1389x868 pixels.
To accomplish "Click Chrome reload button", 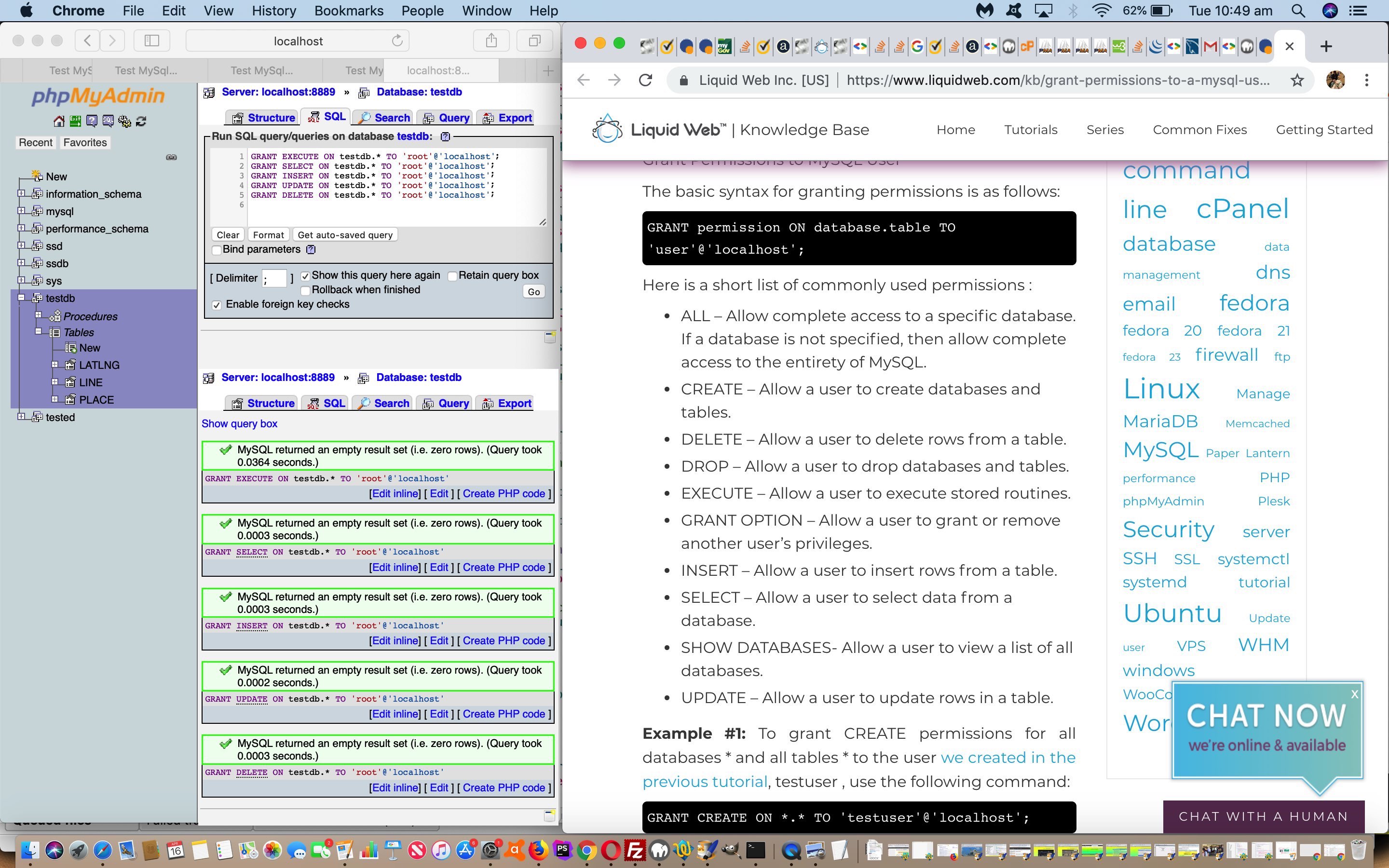I will (646, 81).
